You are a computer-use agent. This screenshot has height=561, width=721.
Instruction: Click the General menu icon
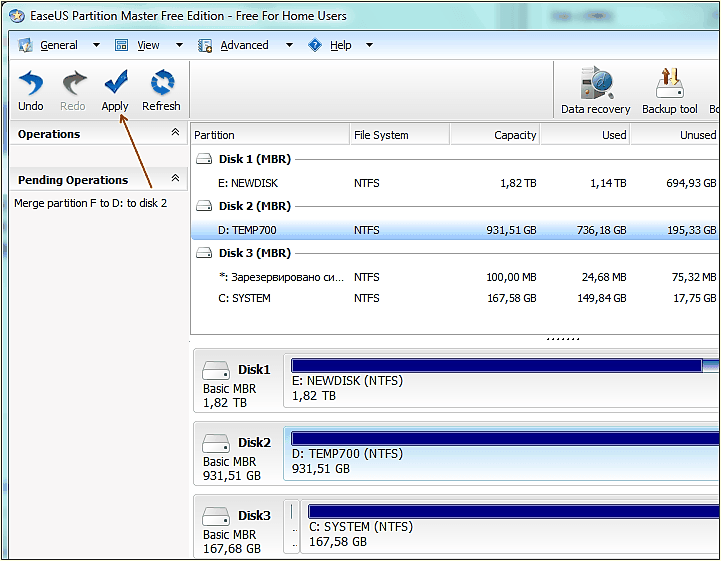(25, 45)
